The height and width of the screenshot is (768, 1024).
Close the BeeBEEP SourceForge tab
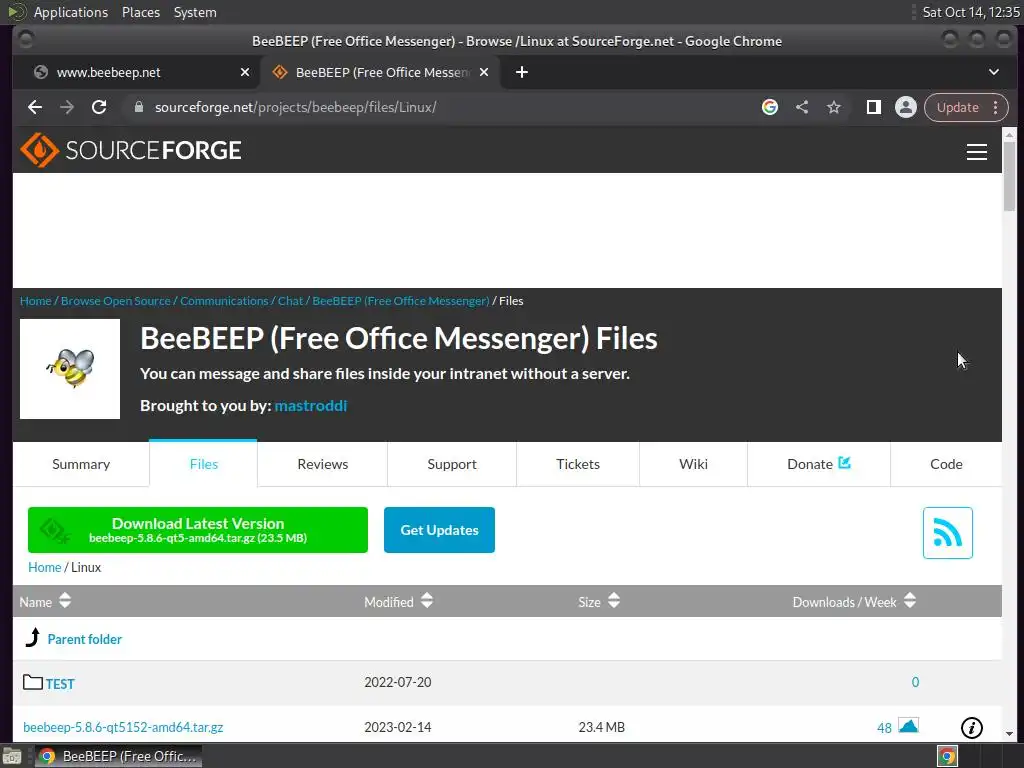coord(484,72)
